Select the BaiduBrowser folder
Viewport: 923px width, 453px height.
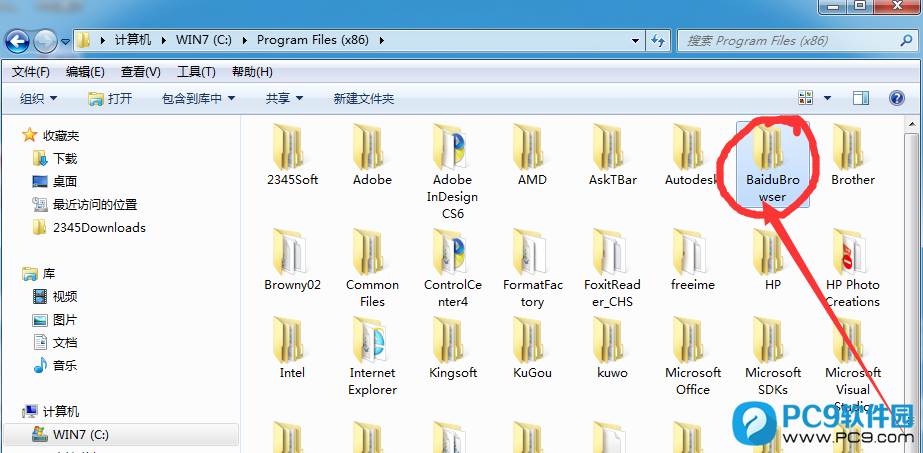pos(773,164)
